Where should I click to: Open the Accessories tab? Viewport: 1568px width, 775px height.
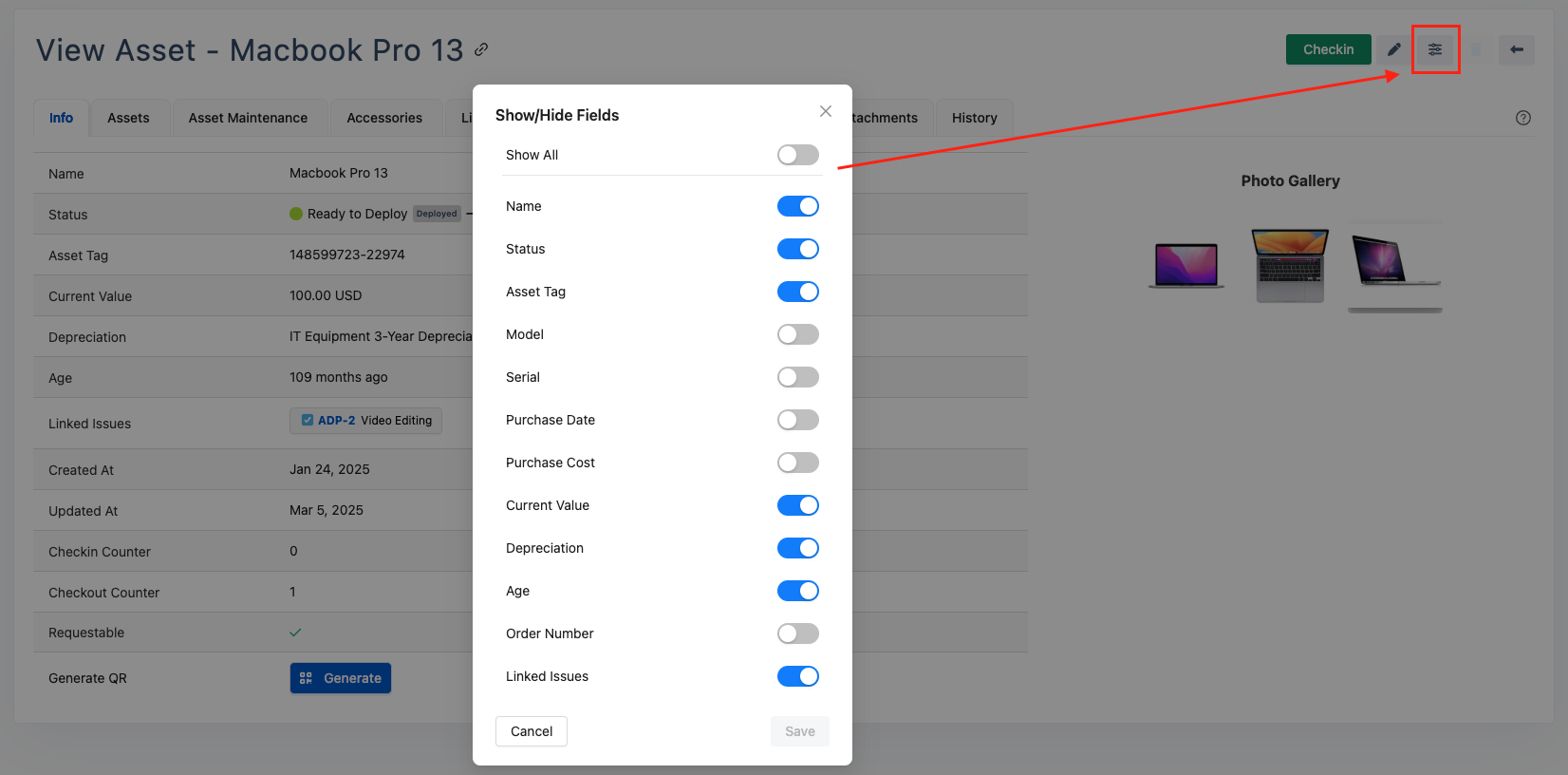tap(384, 118)
